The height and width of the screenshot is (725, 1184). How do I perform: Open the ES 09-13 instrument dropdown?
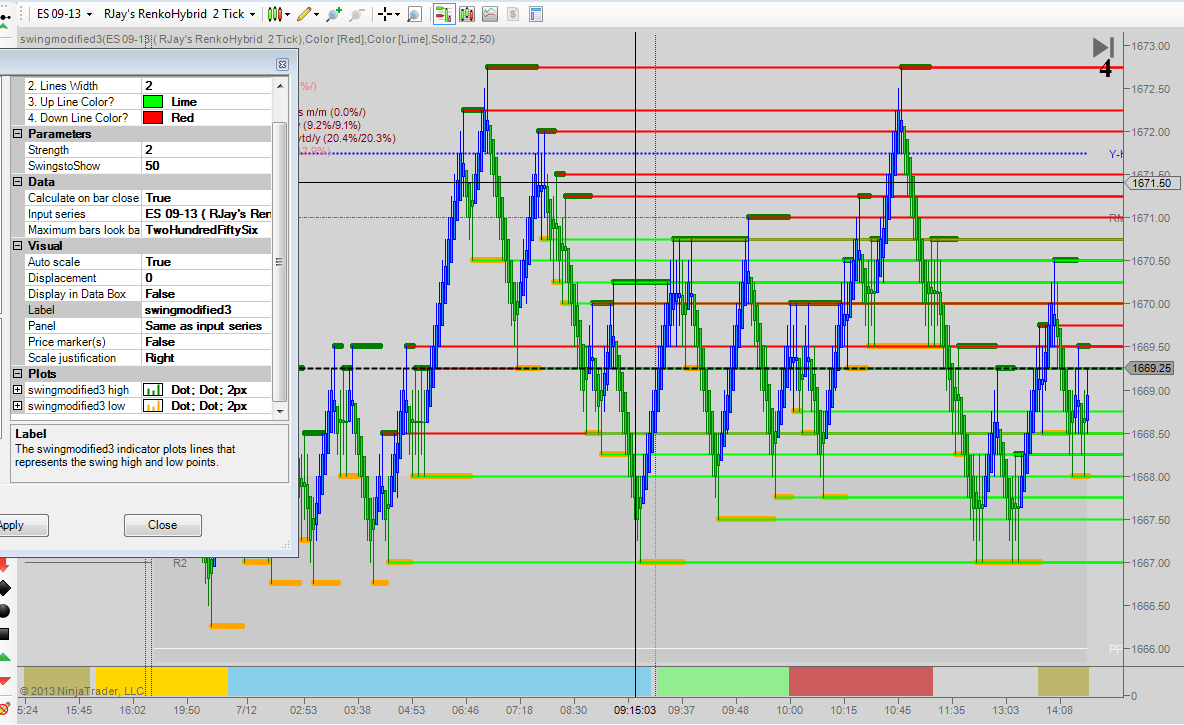[64, 14]
